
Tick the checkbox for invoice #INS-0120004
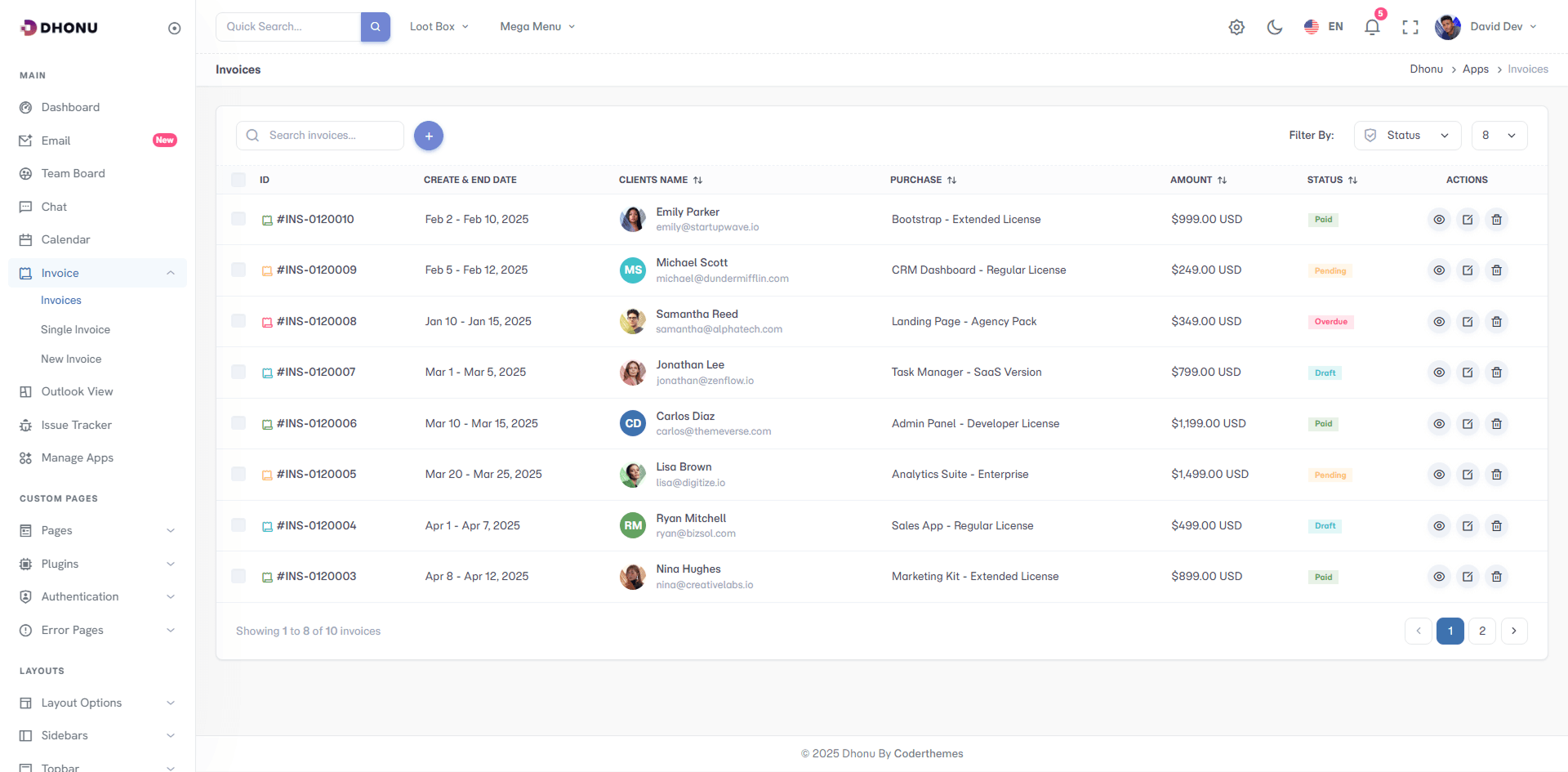coord(238,525)
